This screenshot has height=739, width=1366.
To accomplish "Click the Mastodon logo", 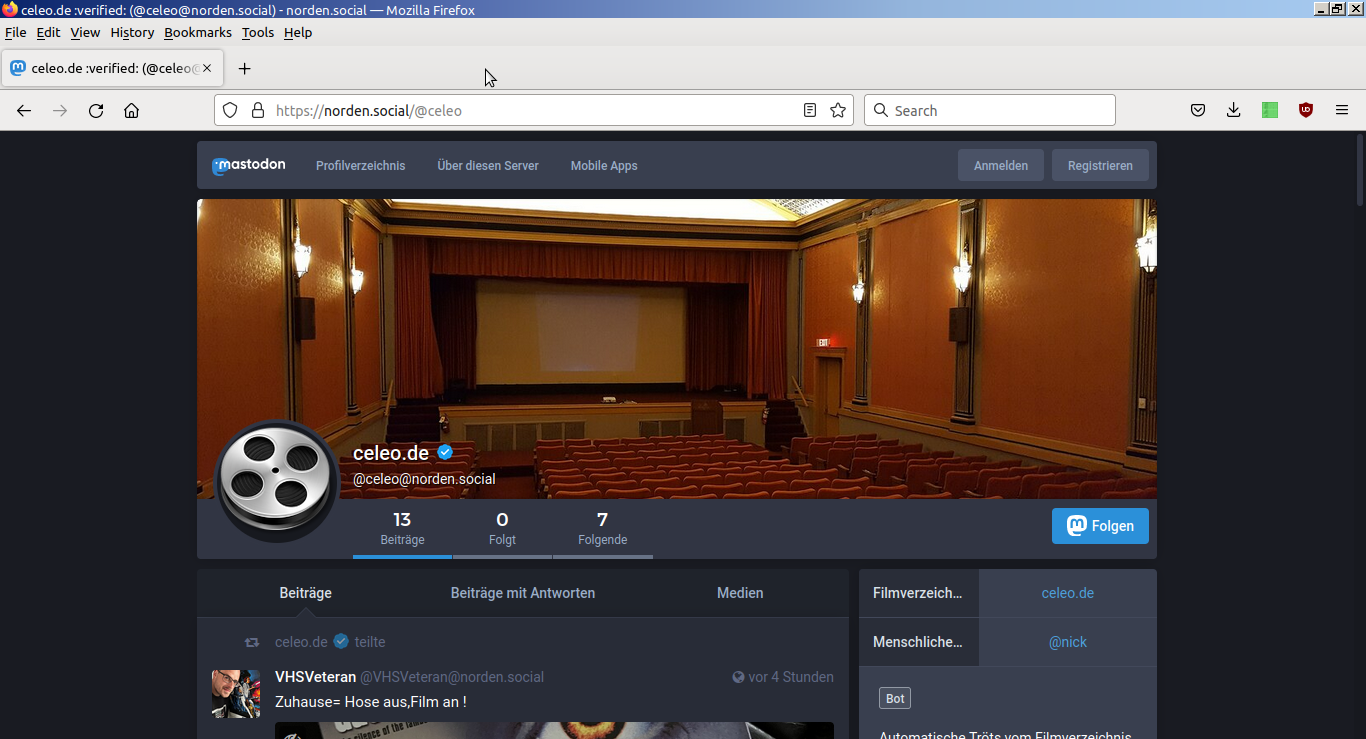I will (x=248, y=166).
